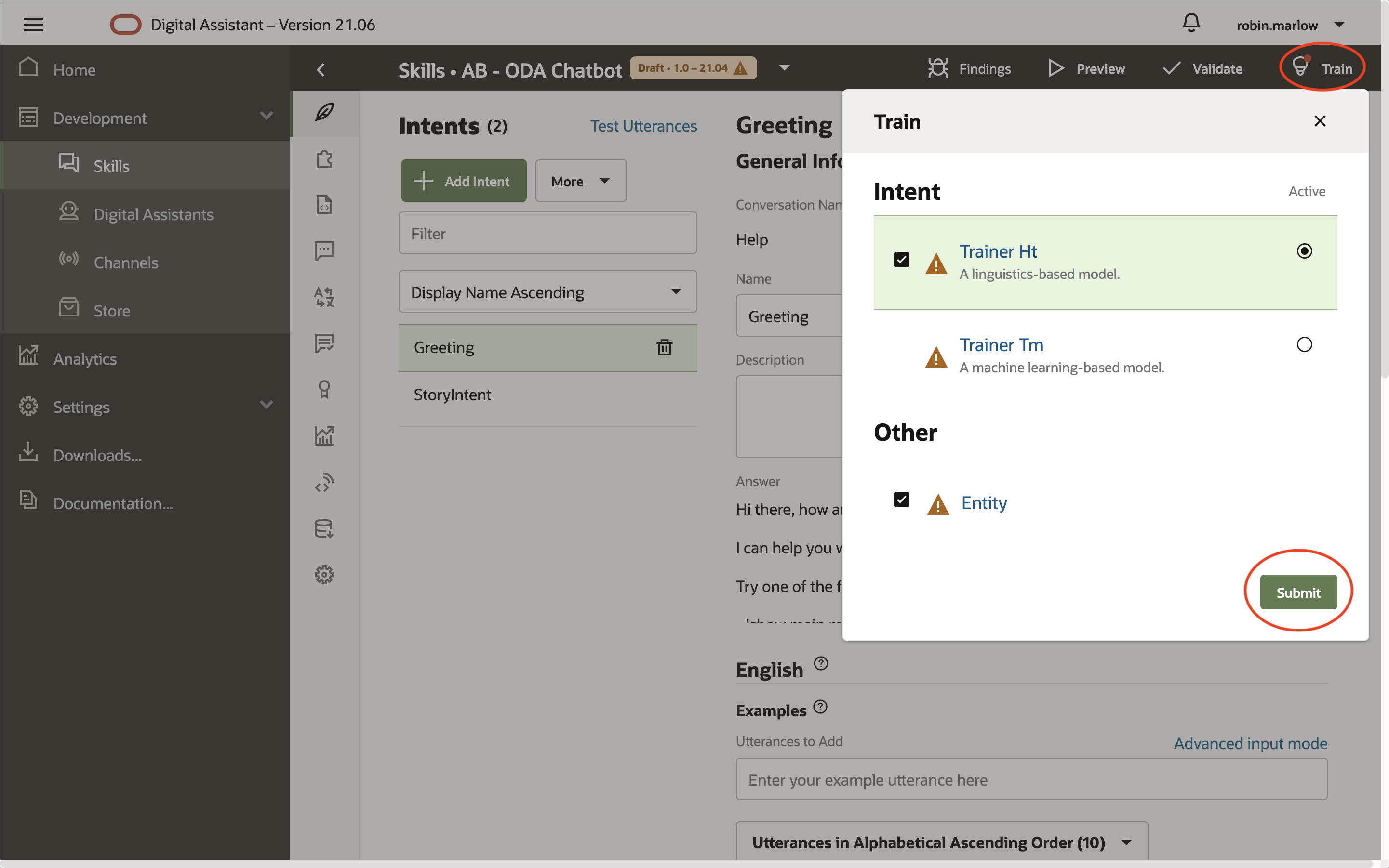Open the Components chat-bubble panel
1389x868 pixels.
324,250
